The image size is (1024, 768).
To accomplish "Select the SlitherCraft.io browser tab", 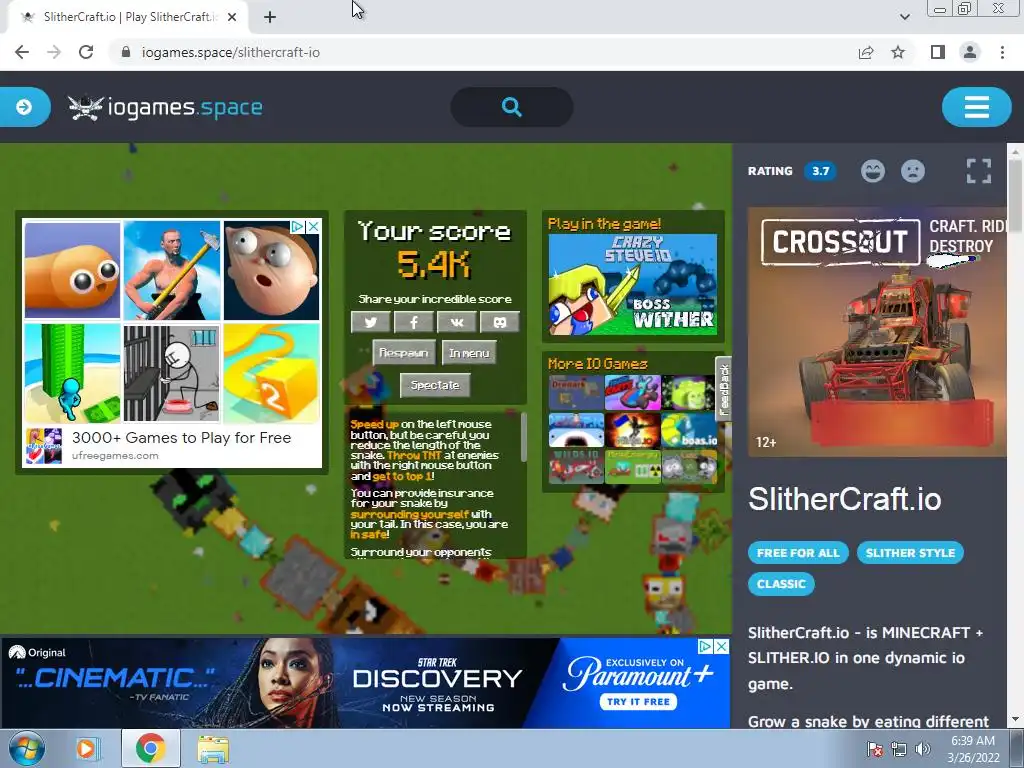I will click(128, 18).
